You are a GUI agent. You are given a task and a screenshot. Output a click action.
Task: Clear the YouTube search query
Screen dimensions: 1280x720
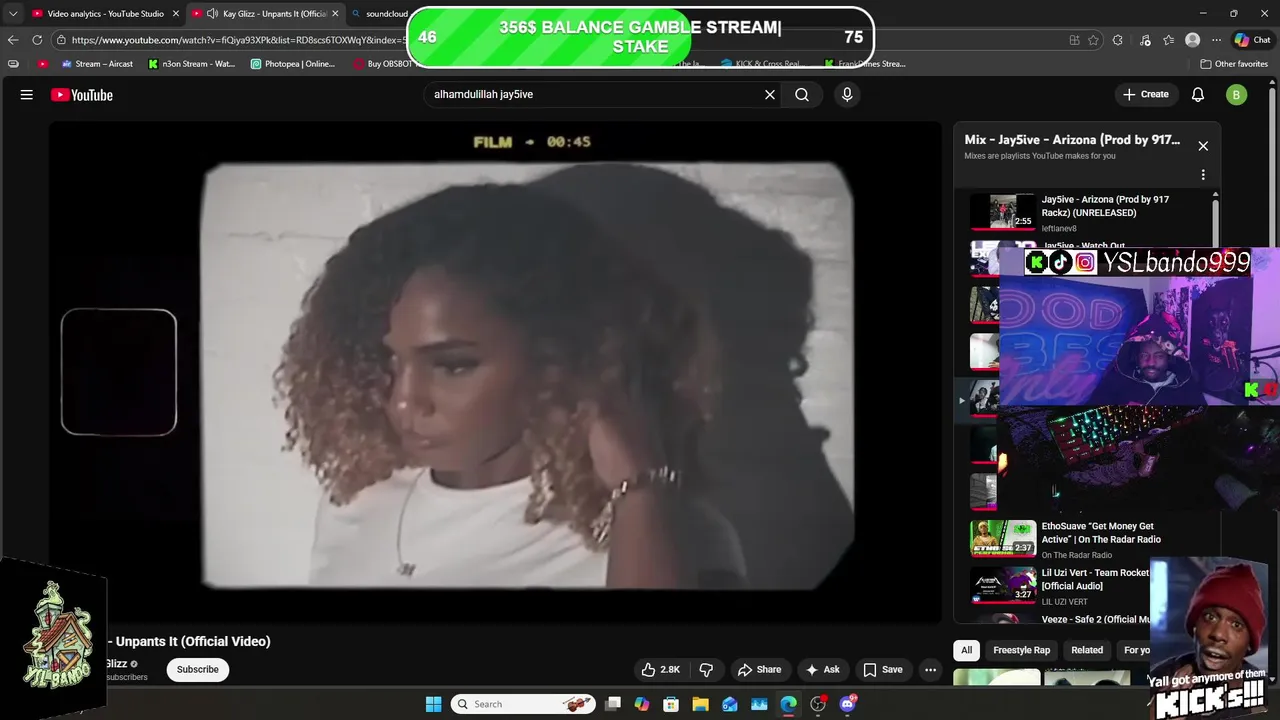pos(770,95)
